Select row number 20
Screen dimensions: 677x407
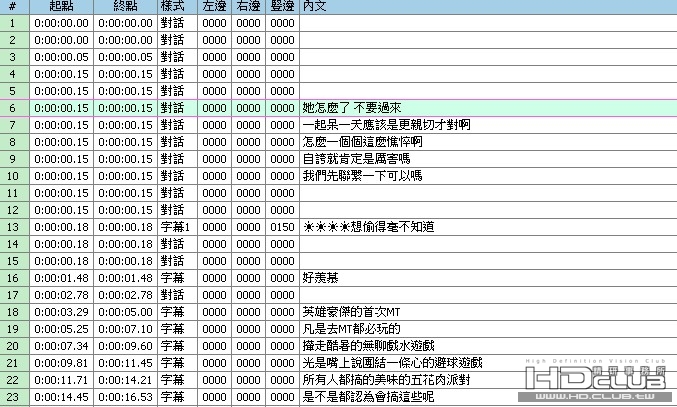tap(14, 346)
